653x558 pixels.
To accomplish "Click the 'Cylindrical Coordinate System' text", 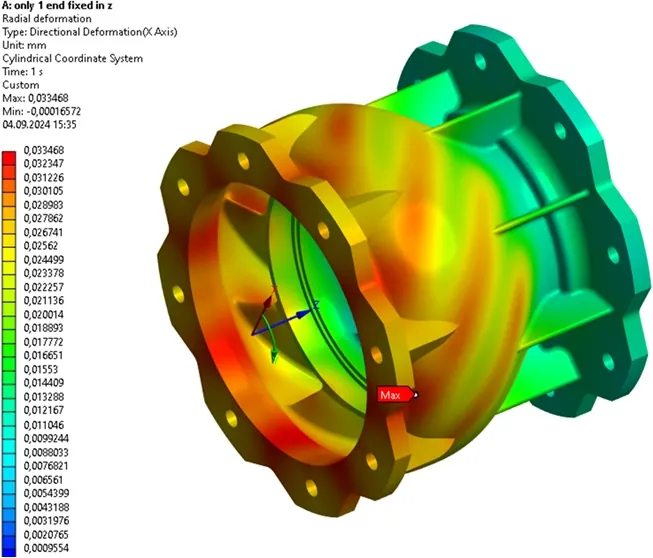I will pos(72,58).
